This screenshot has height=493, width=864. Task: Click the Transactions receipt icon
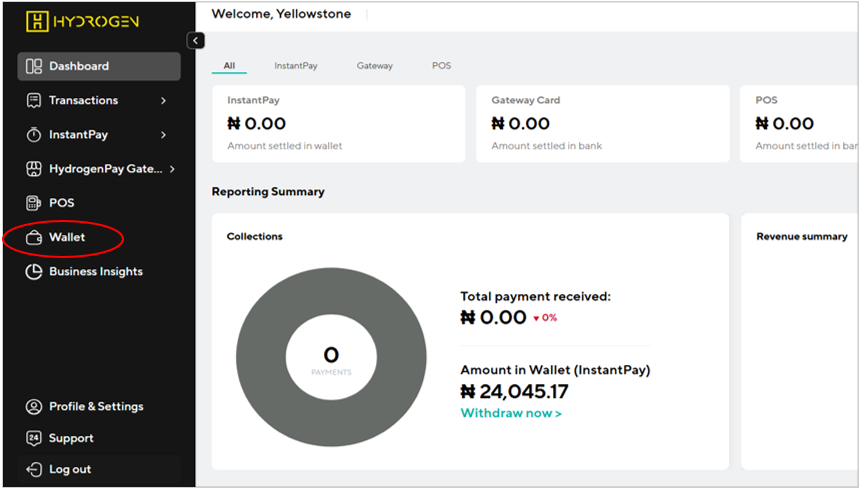point(34,101)
